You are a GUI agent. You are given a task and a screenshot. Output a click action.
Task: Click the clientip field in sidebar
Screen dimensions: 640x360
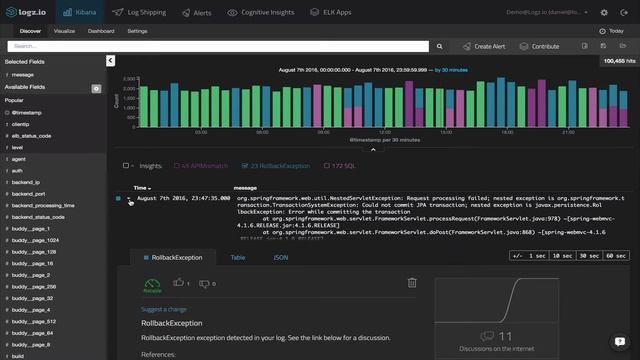pos(20,124)
